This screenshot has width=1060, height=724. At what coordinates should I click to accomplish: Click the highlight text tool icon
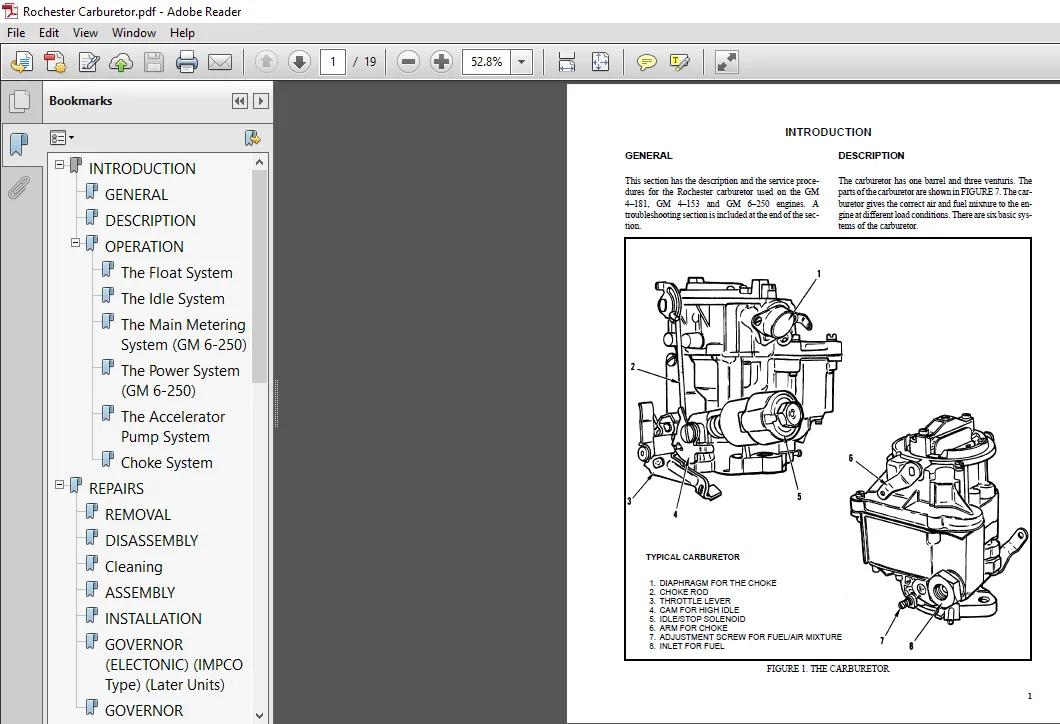(679, 62)
